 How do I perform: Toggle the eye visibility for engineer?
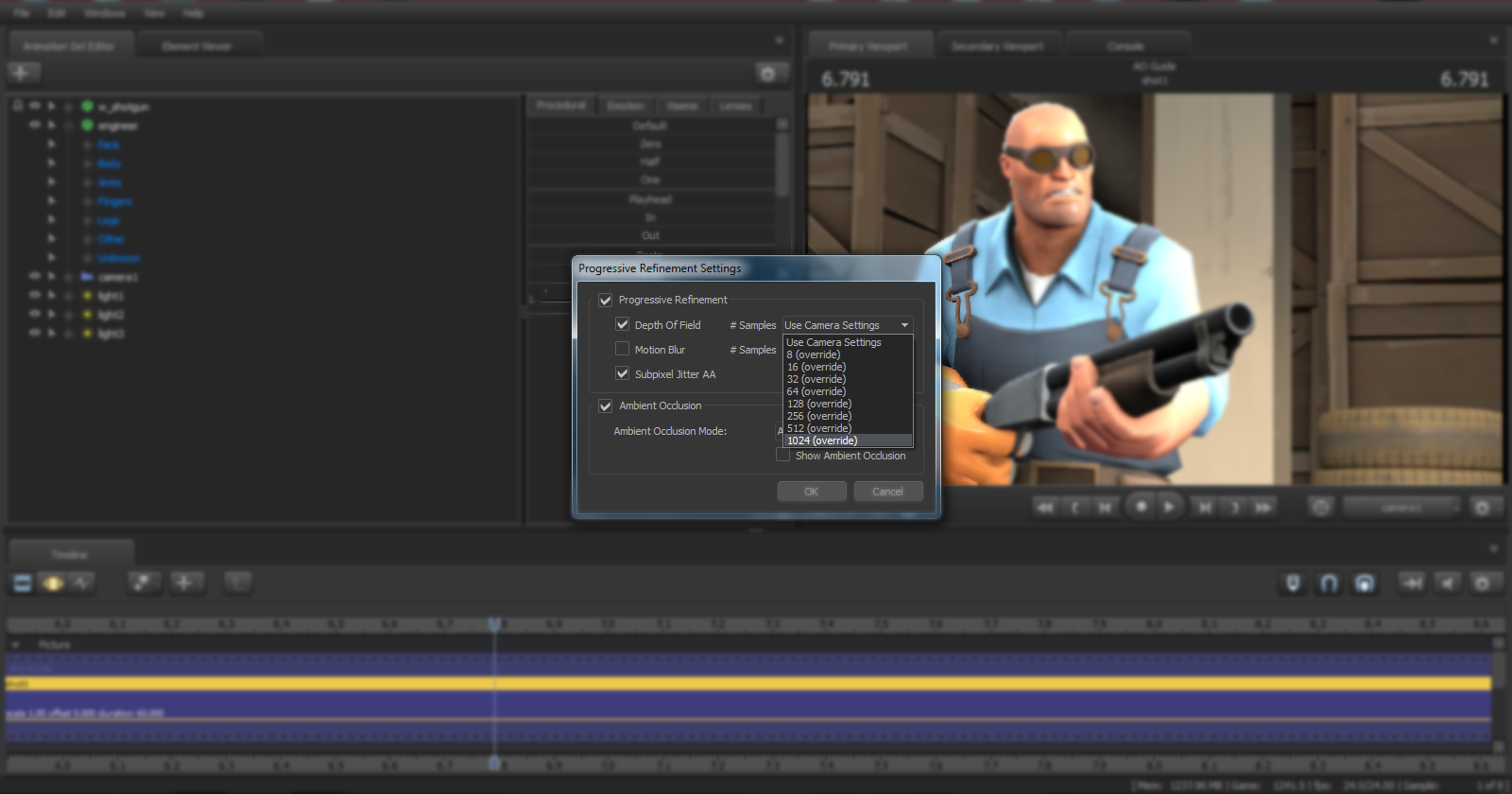point(35,125)
